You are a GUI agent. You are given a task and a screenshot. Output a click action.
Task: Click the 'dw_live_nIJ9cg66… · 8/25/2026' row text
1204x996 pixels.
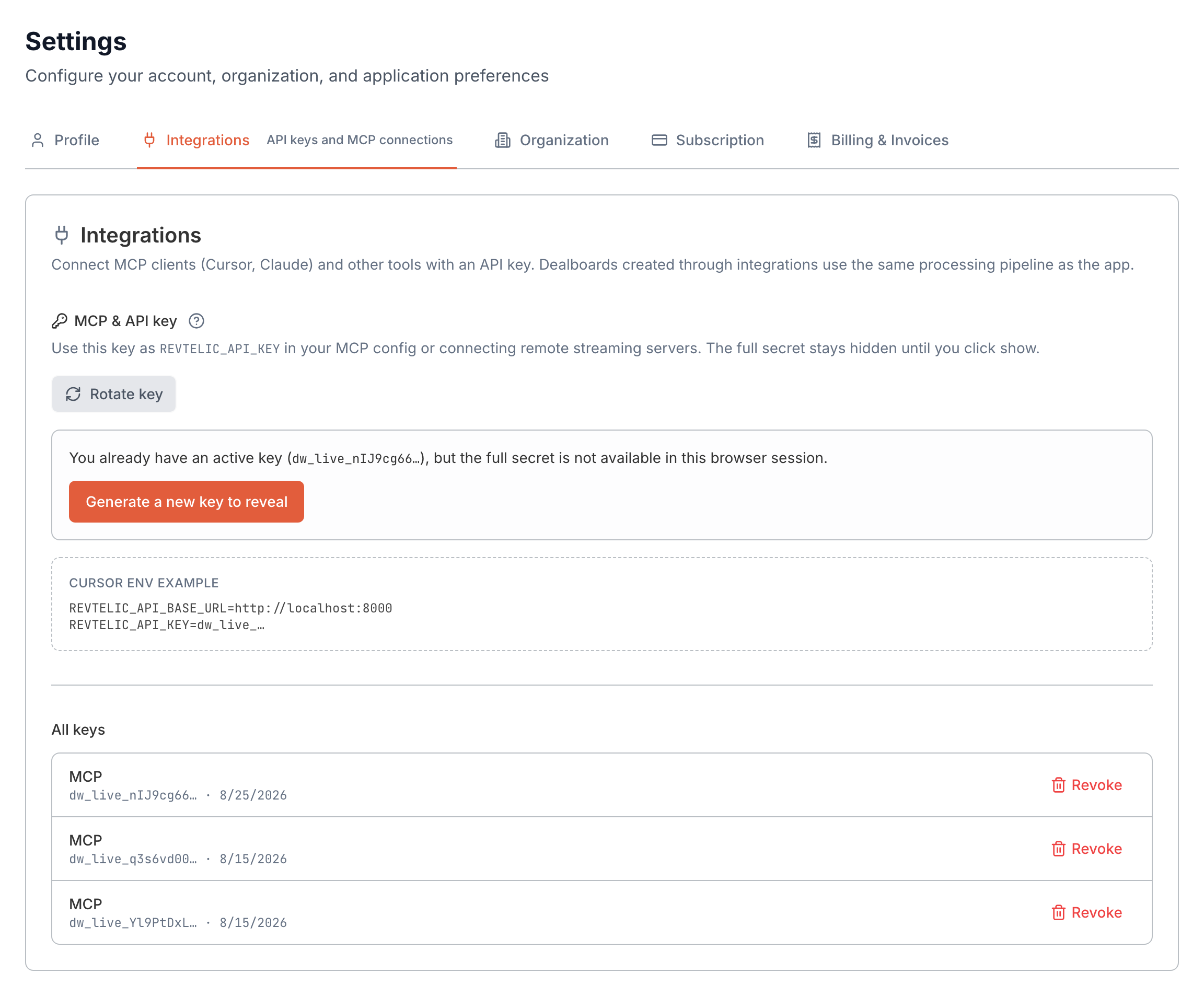pyautogui.click(x=178, y=795)
